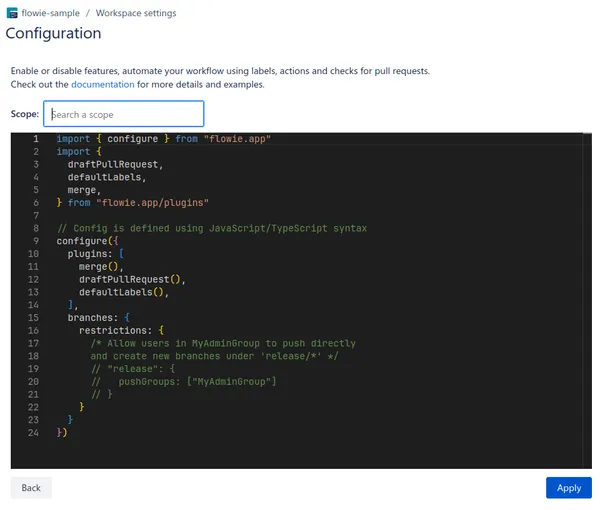
Task: Click defaultLabels() on line 13
Action: click(x=124, y=292)
